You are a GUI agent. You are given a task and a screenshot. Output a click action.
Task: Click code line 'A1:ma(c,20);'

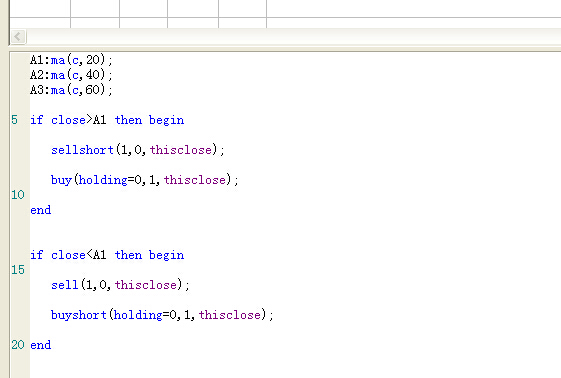[x=71, y=60]
